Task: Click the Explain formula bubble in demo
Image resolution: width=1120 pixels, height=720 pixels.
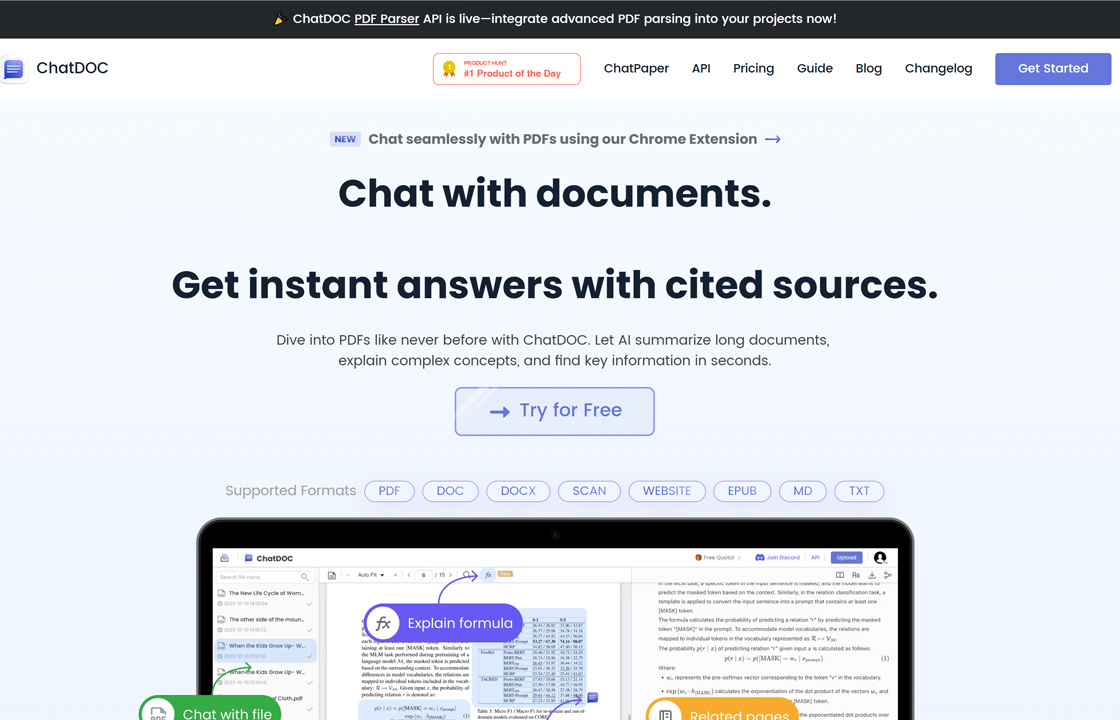Action: (x=444, y=623)
